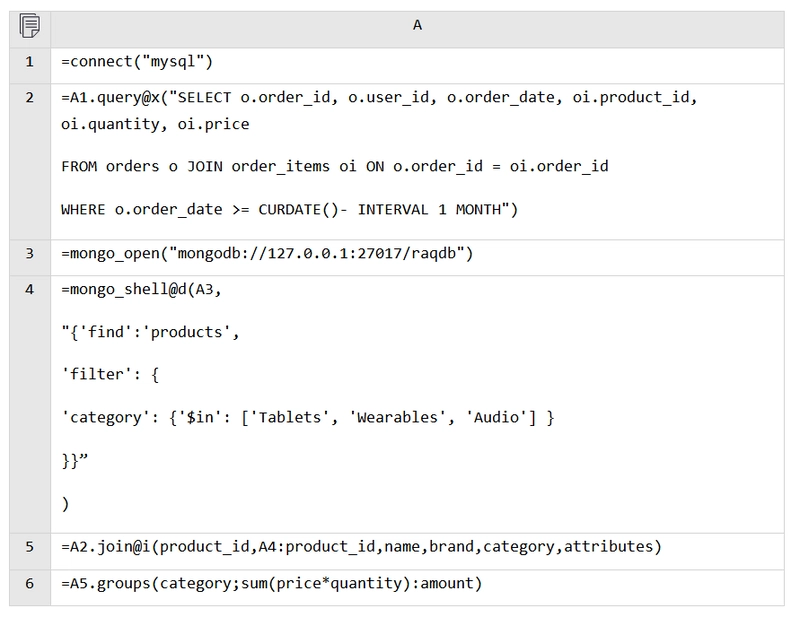
Task: Select row header 1
Action: (x=30, y=66)
